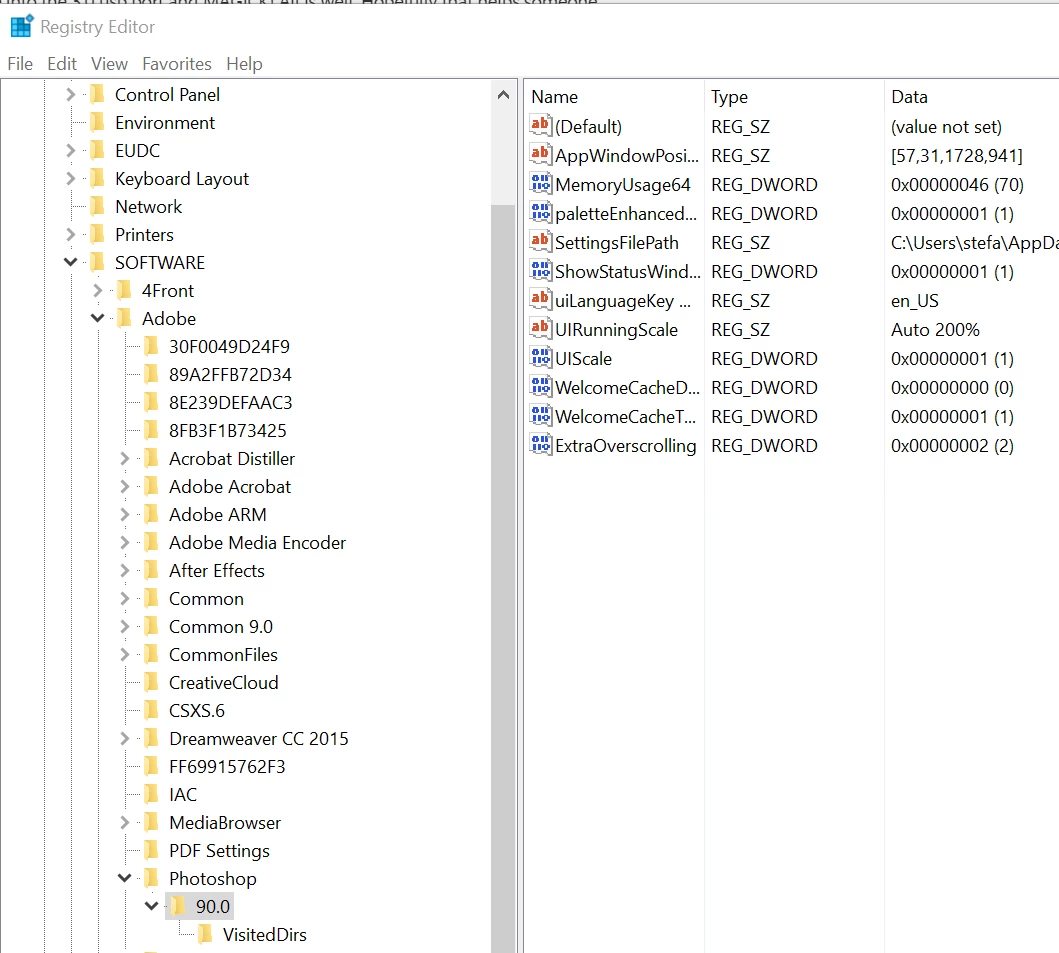1059x953 pixels.
Task: Click the Environment folder icon
Action: (x=98, y=122)
